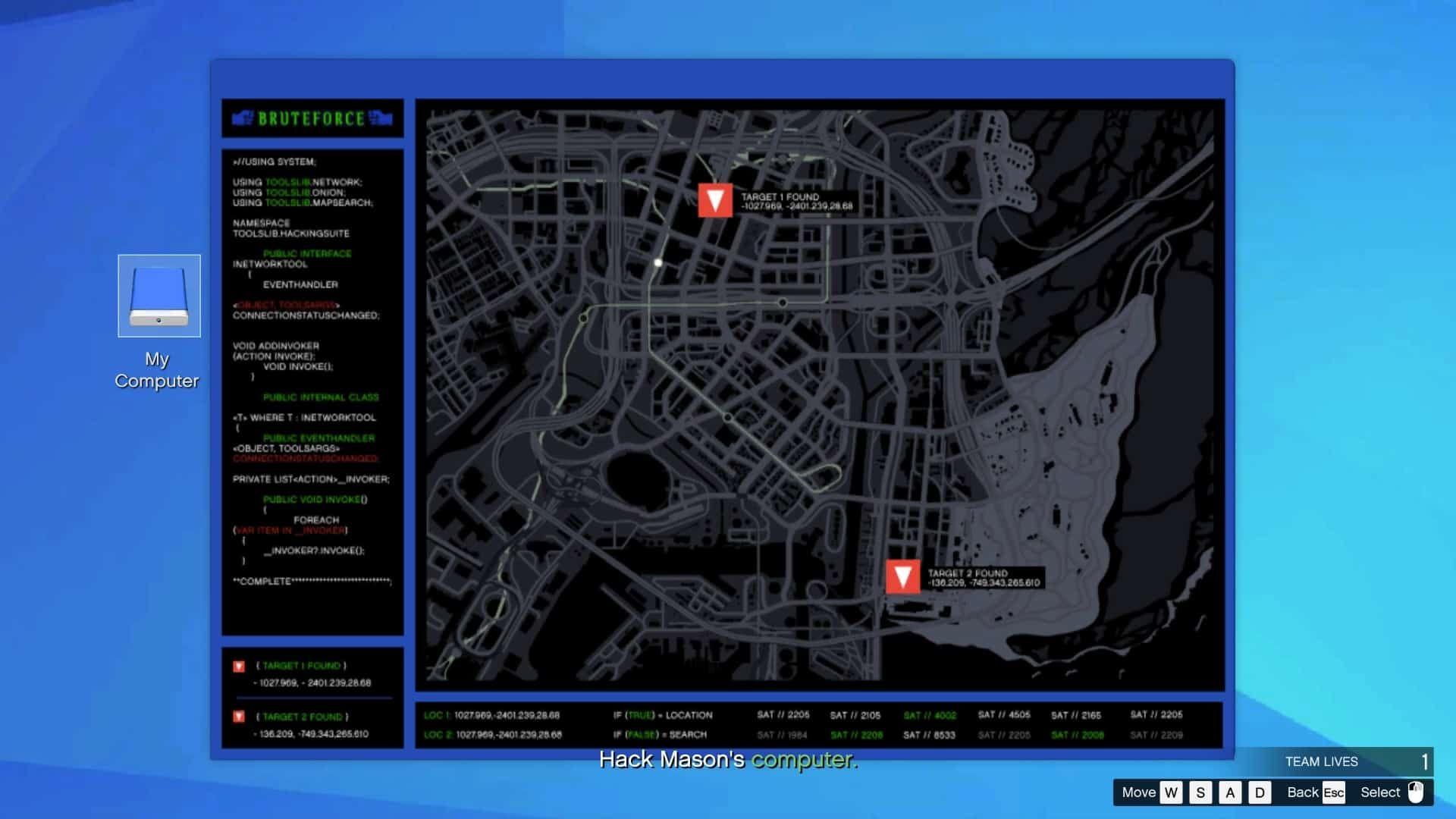Click the BRUTEFORCE logo header
Viewport: 1456px width, 819px height.
(312, 118)
